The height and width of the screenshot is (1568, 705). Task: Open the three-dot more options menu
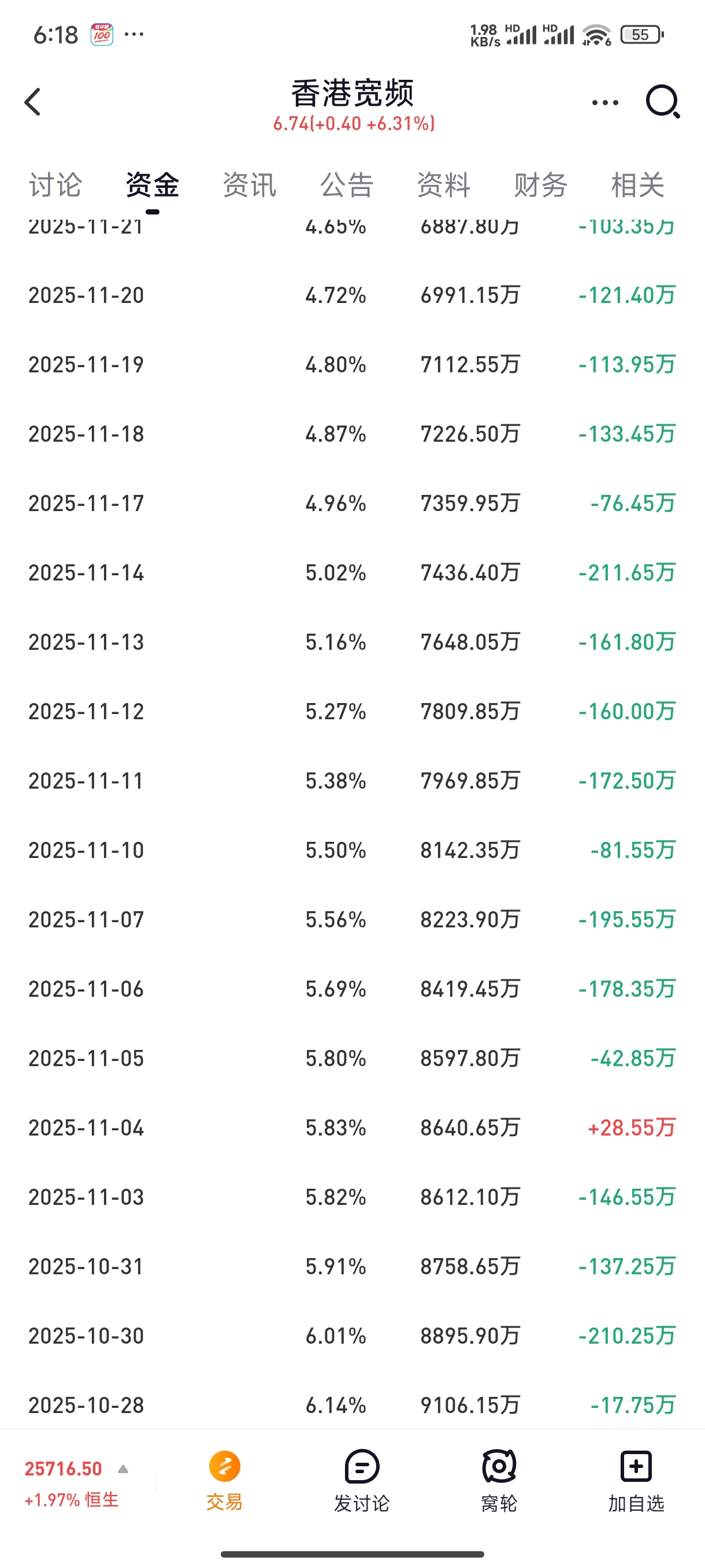pyautogui.click(x=604, y=102)
